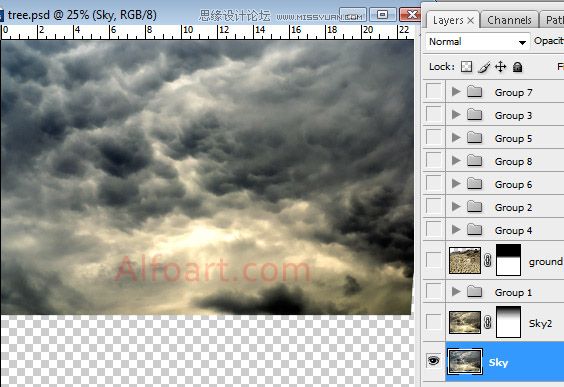Expand Group 5 disclosure triangle
Image resolution: width=564 pixels, height=387 pixels.
pos(456,137)
